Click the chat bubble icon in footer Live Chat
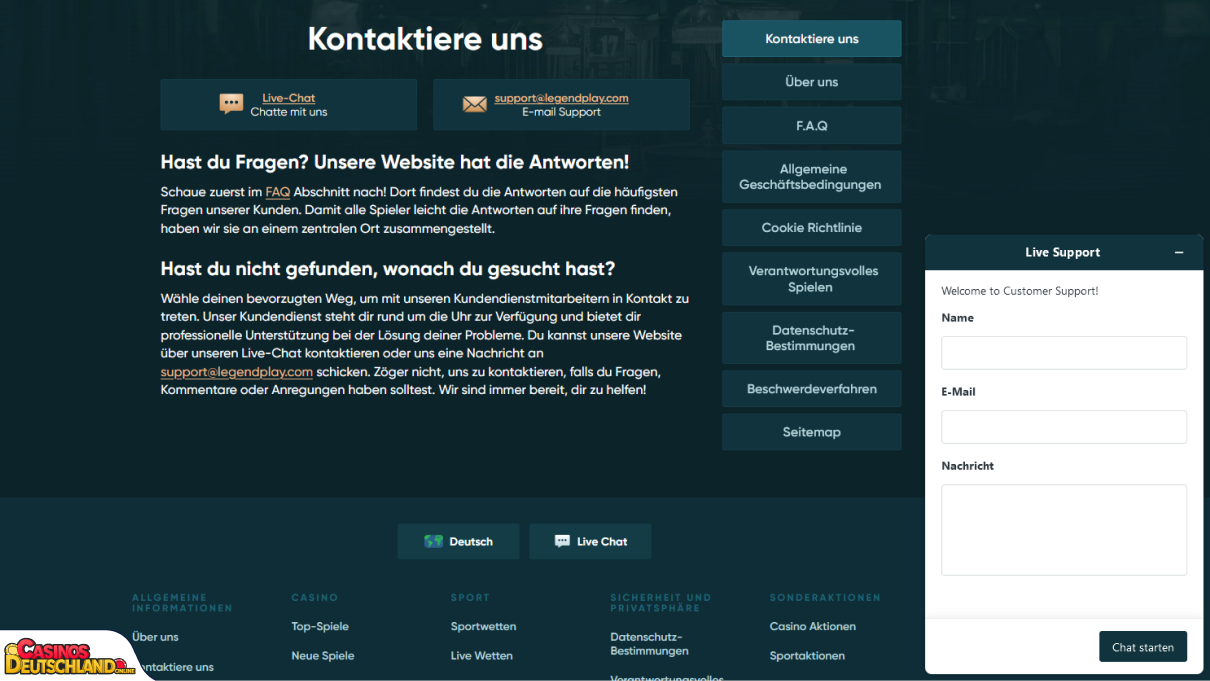This screenshot has width=1210, height=681. click(562, 541)
